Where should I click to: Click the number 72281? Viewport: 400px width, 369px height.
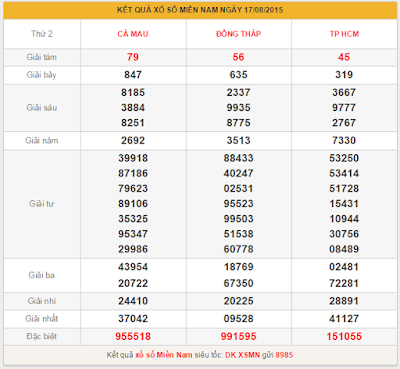(x=344, y=283)
